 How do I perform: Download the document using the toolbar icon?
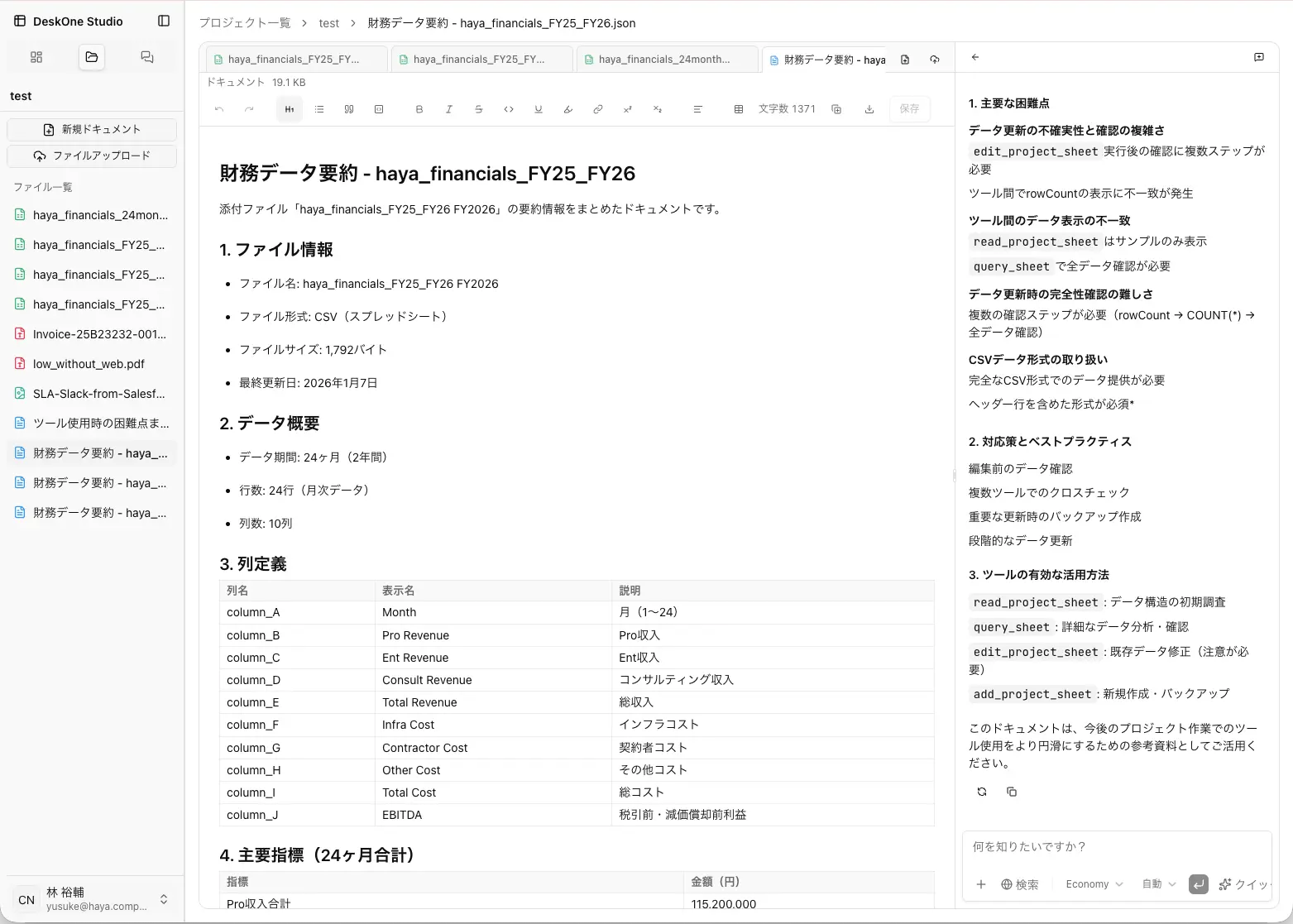(869, 108)
